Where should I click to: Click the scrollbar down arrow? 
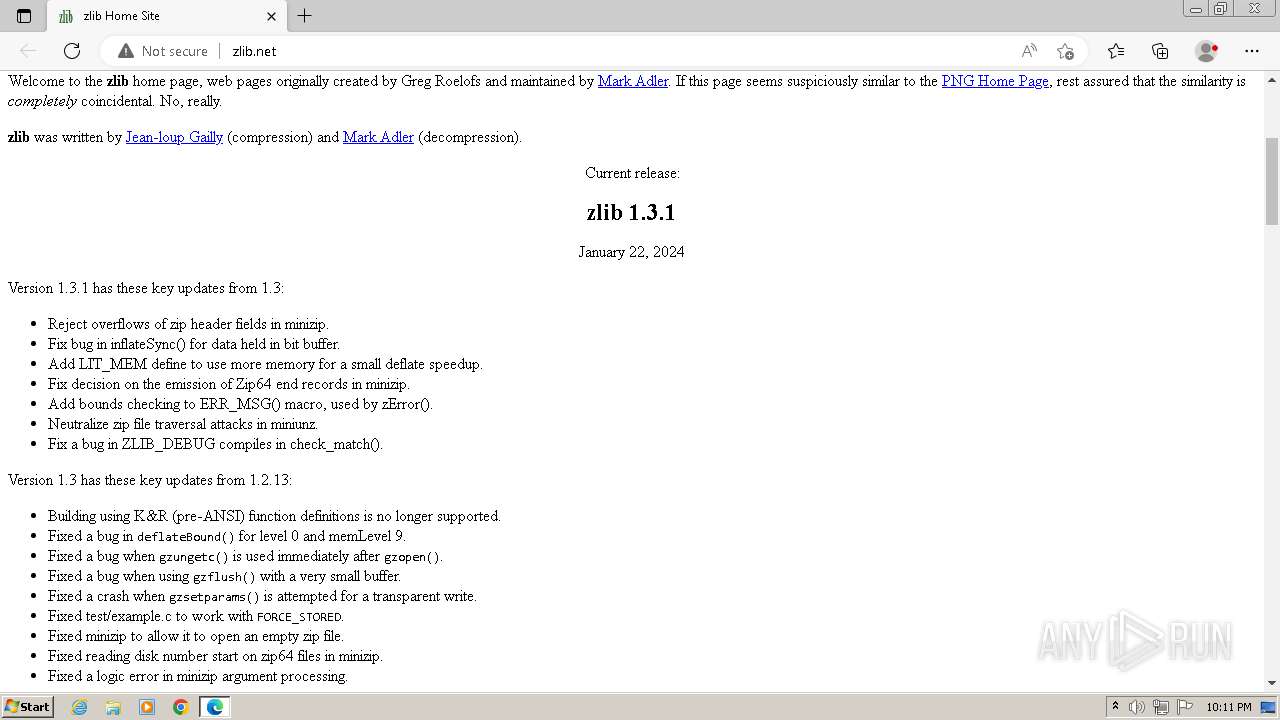click(1272, 683)
